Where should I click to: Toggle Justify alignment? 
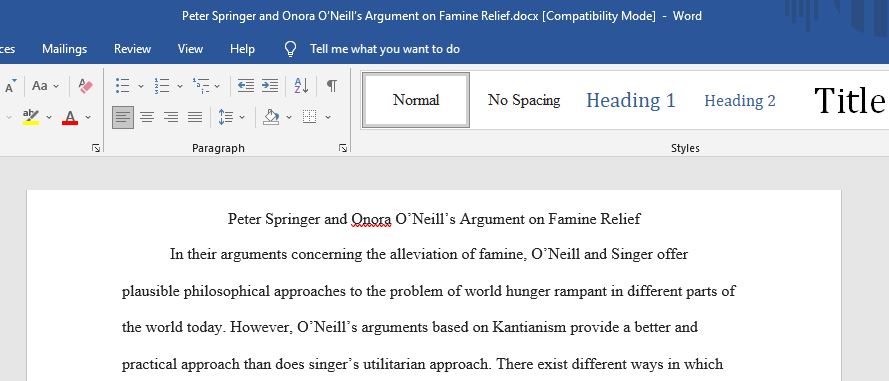pos(195,117)
